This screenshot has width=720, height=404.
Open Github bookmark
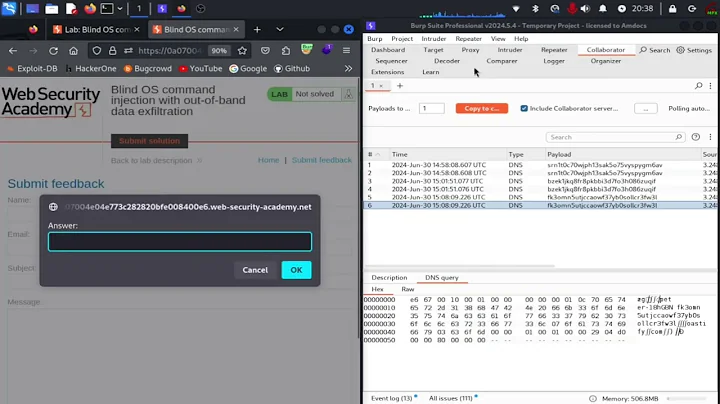[292, 68]
